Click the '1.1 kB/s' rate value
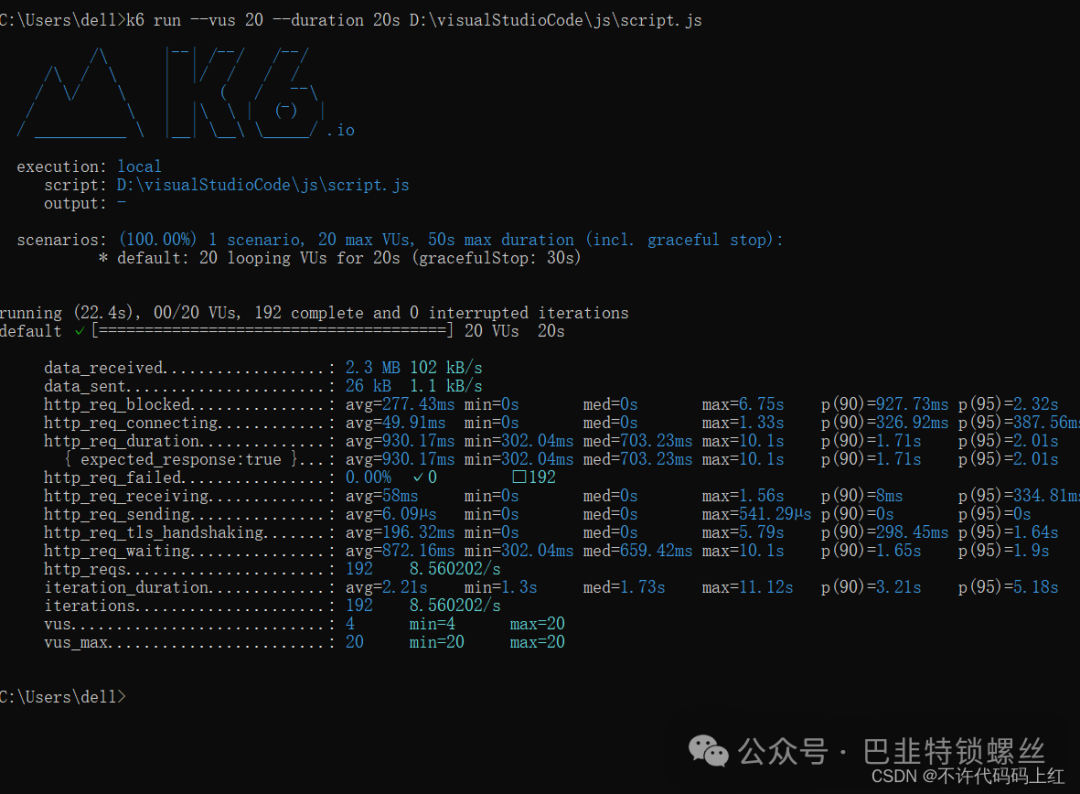The width and height of the screenshot is (1080, 794). [446, 386]
